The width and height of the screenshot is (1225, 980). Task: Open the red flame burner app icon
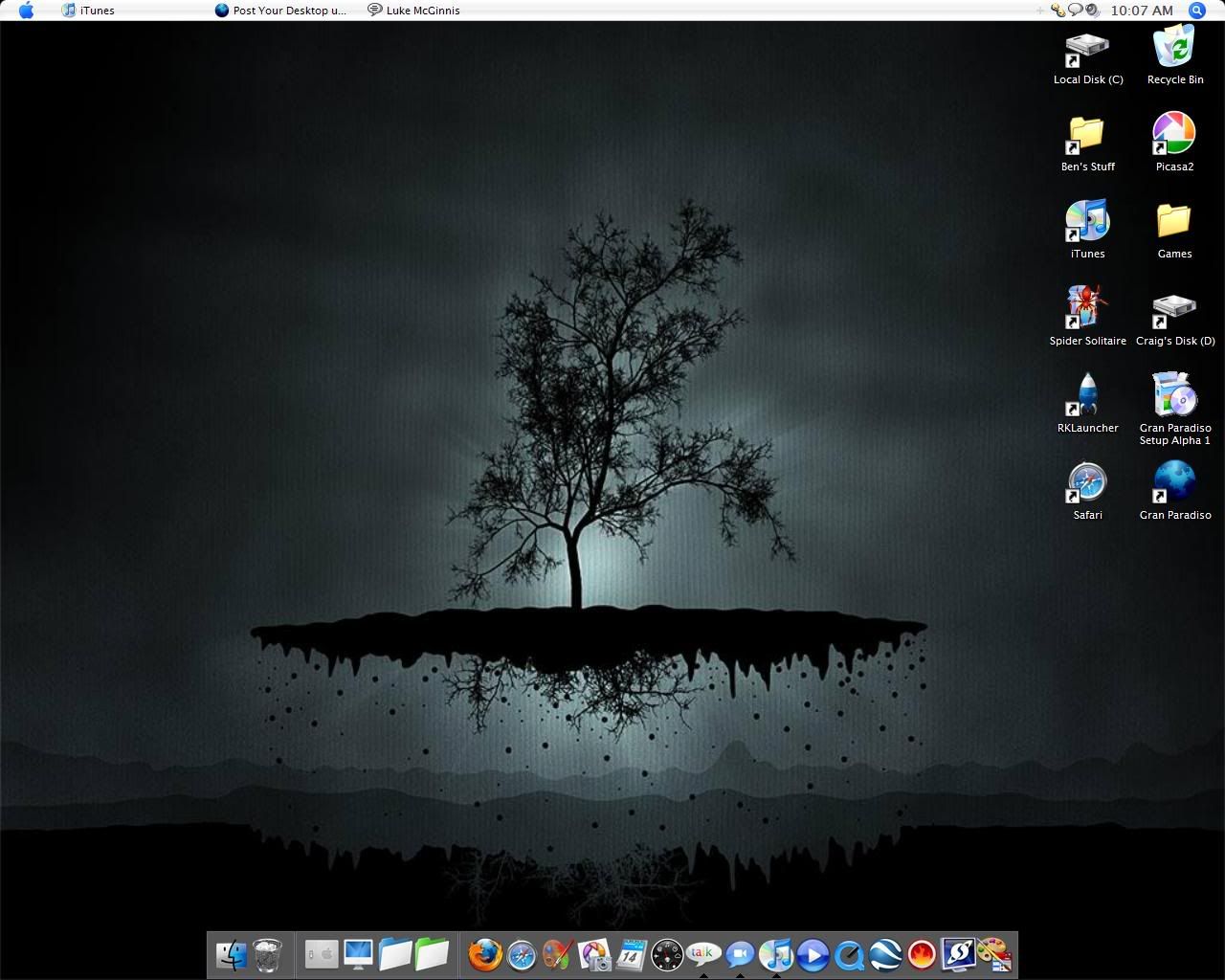pyautogui.click(x=922, y=954)
